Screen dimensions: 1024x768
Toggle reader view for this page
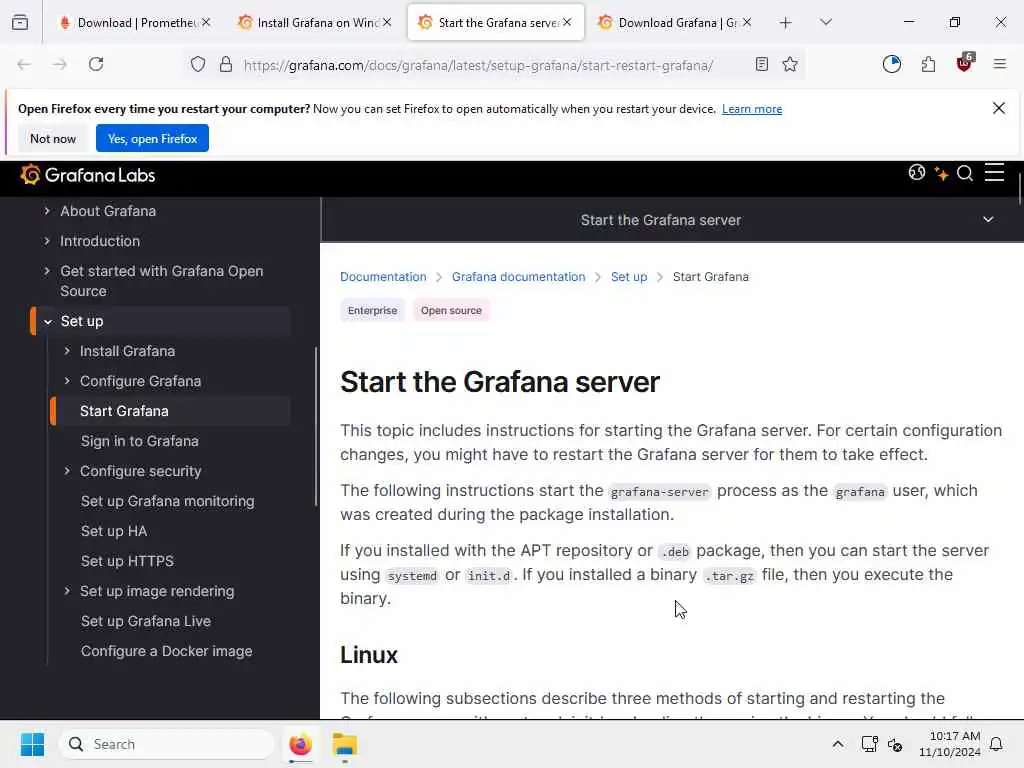[x=761, y=64]
